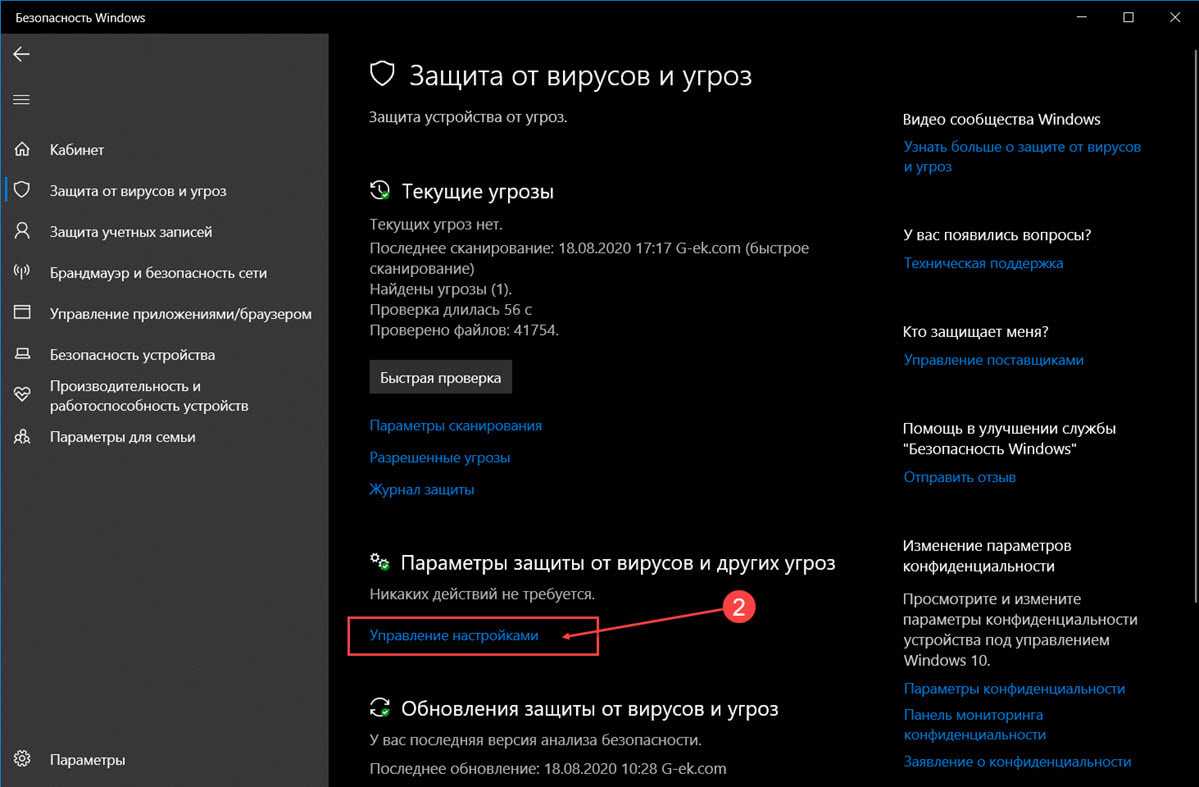Click the device security laptop icon
The image size is (1199, 787).
tap(22, 355)
